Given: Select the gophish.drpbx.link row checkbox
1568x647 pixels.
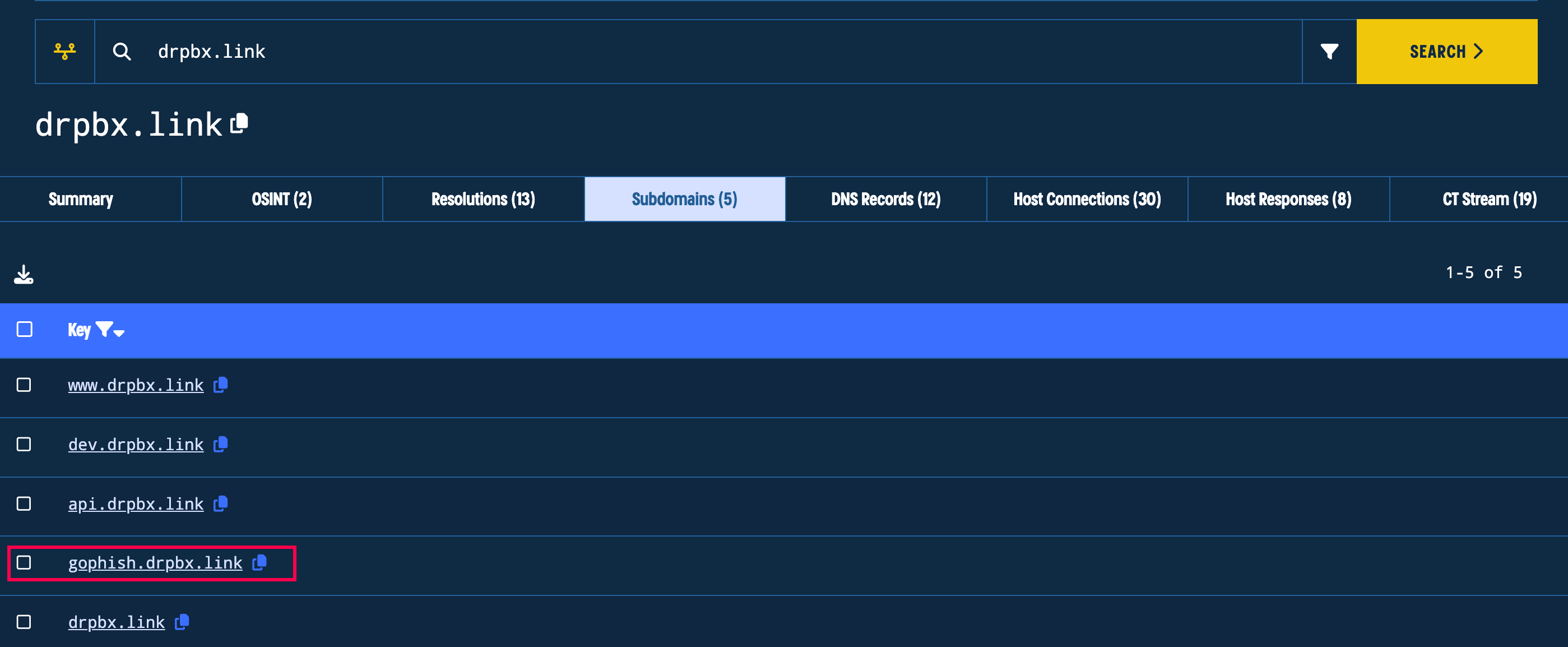Looking at the screenshot, I should (x=24, y=562).
